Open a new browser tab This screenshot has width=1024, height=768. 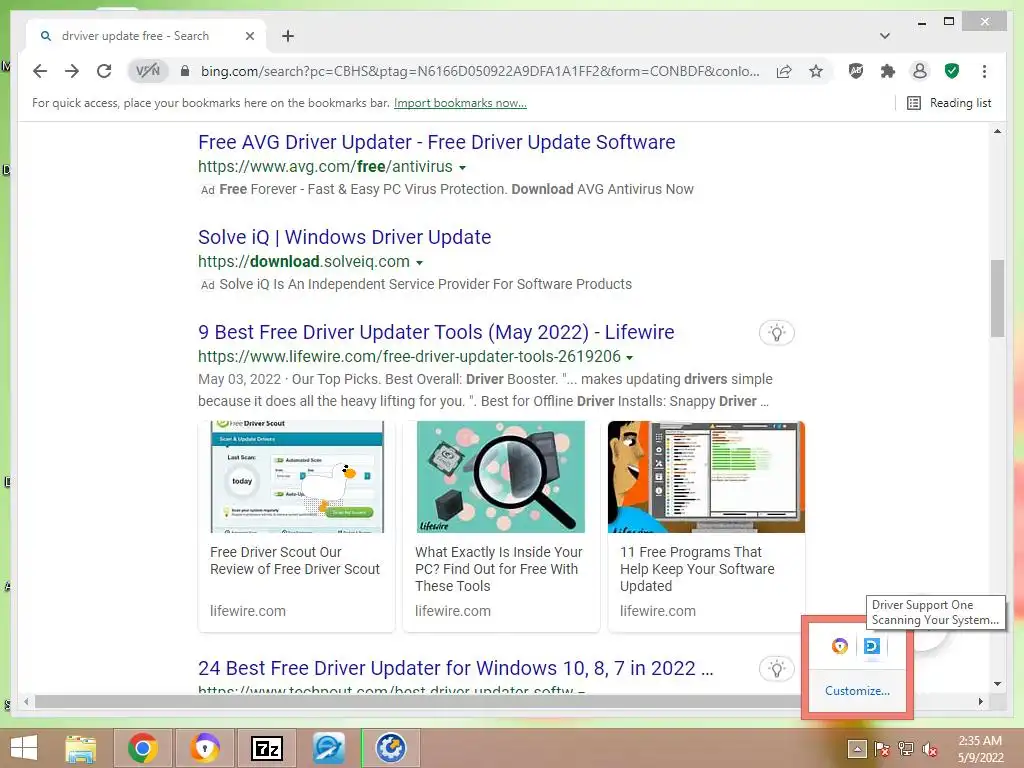click(288, 36)
